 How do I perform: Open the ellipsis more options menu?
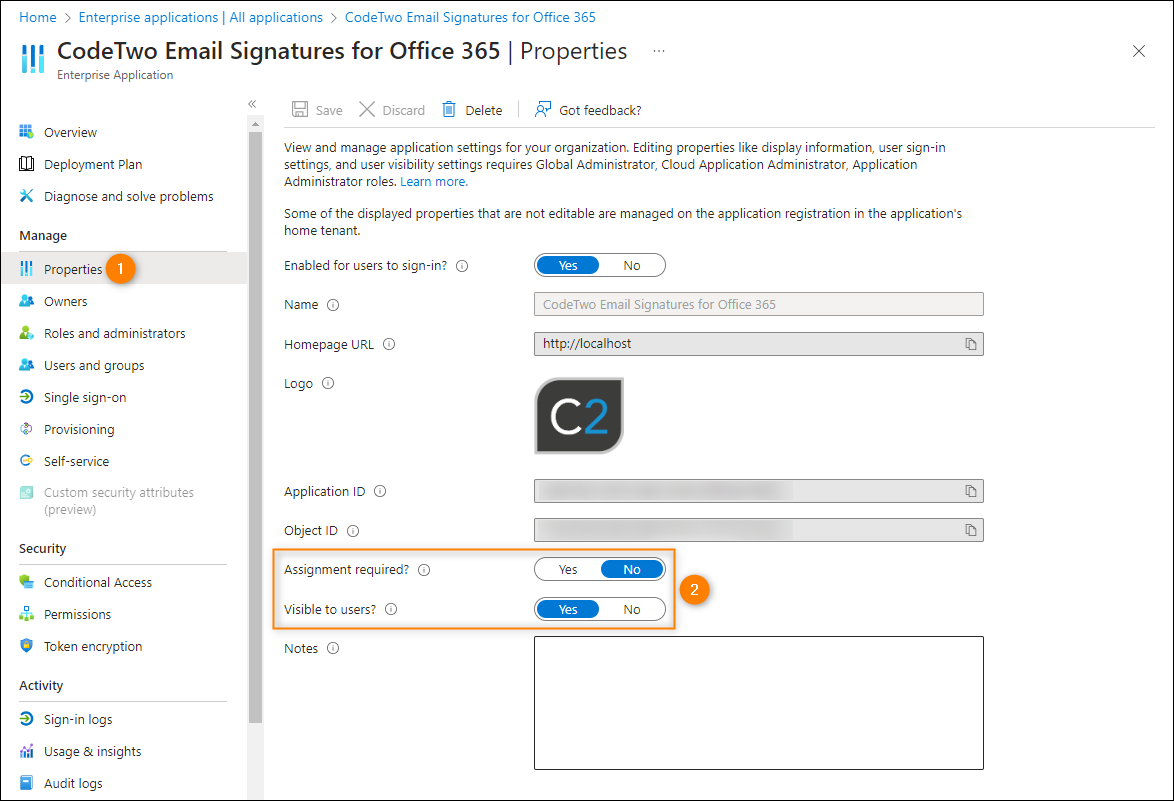click(x=658, y=51)
